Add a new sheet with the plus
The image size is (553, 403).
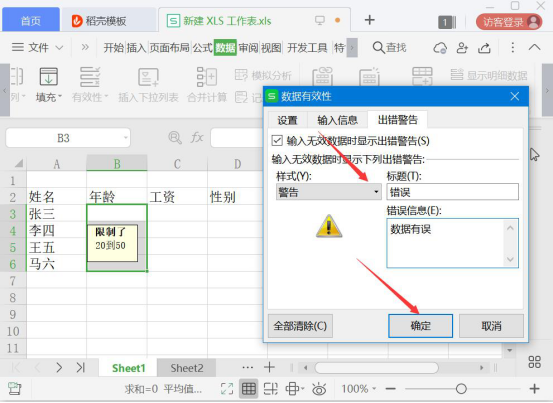click(269, 367)
